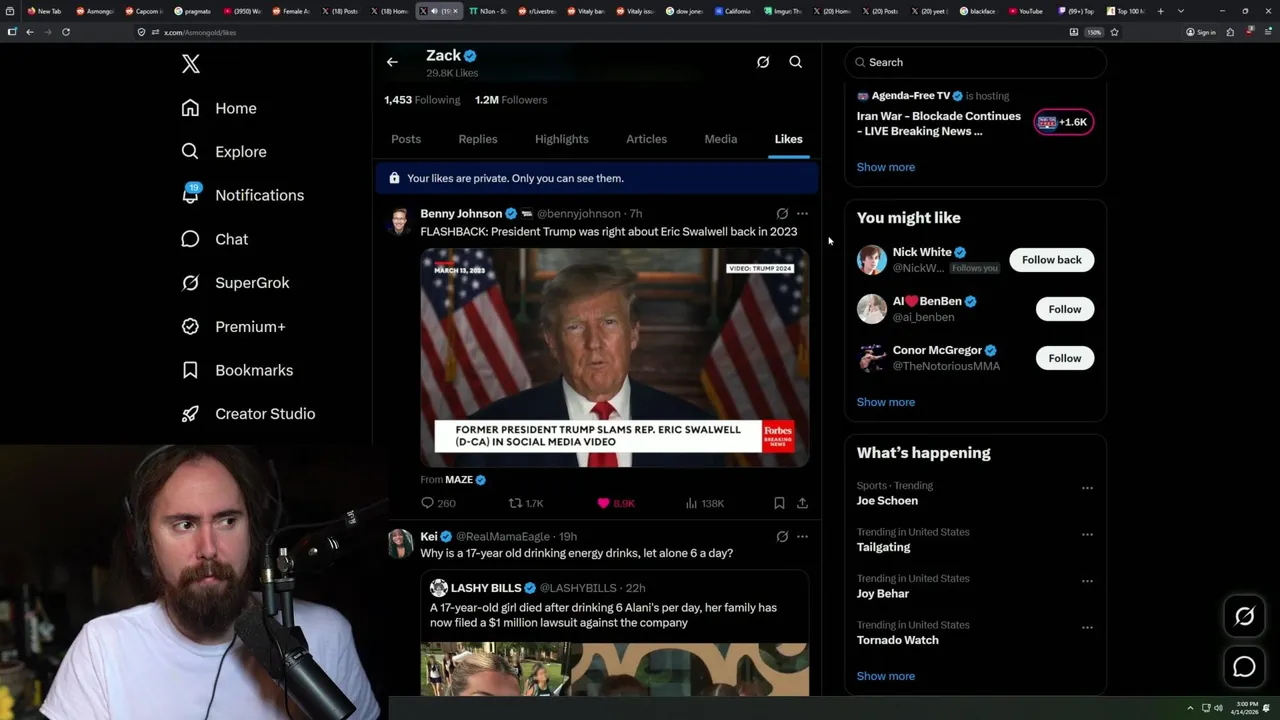This screenshot has height=720, width=1280.
Task: Open Benny Johnson's profile name link
Action: [x=461, y=214]
